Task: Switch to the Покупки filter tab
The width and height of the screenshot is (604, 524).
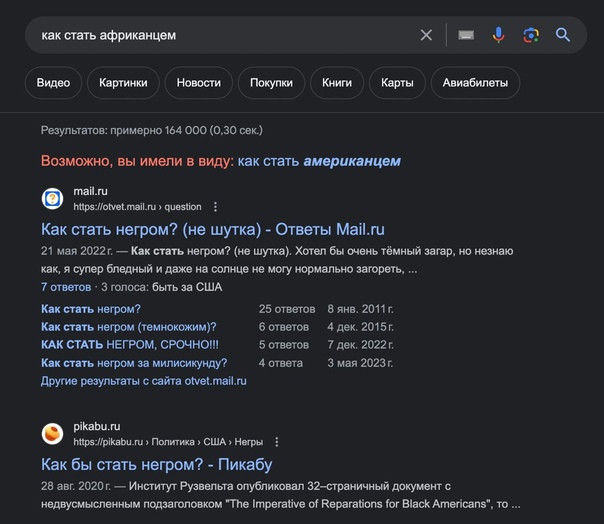Action: (x=271, y=83)
